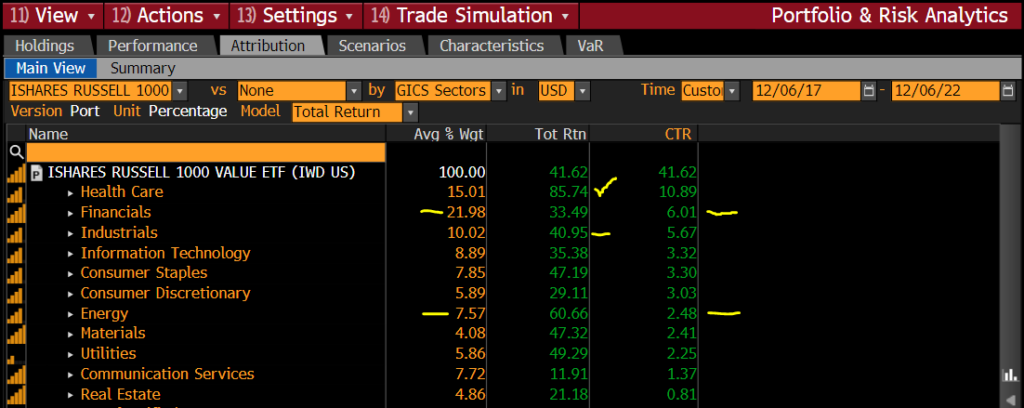This screenshot has width=1024, height=408.
Task: Click the bar chart icon for Energy row
Action: (15, 313)
